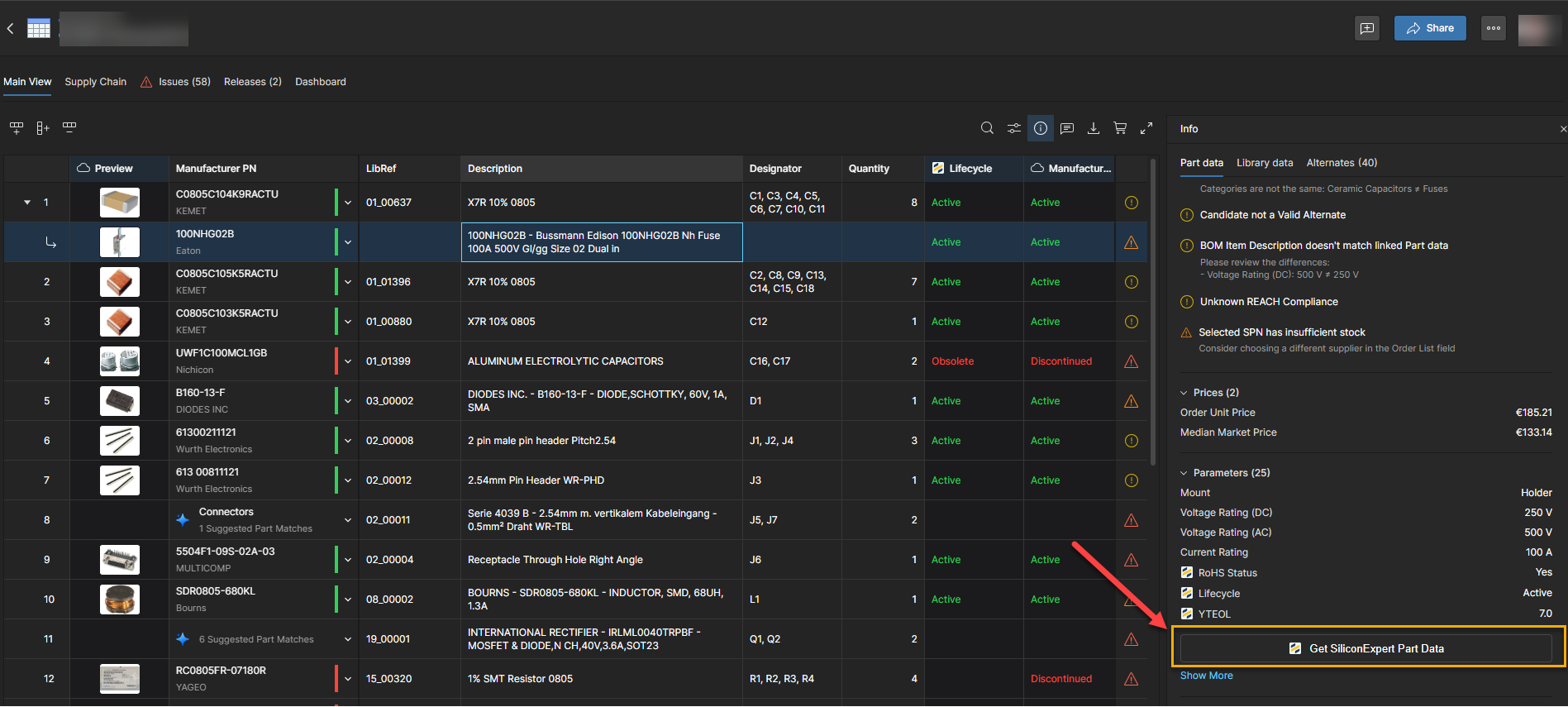Collapse row 1 using its triangle
Screen dimensions: 1568x707
tap(27, 203)
